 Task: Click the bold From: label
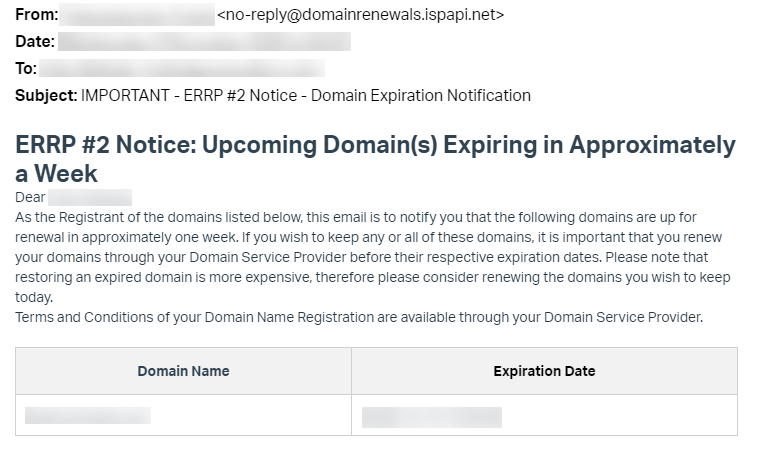pyautogui.click(x=36, y=15)
